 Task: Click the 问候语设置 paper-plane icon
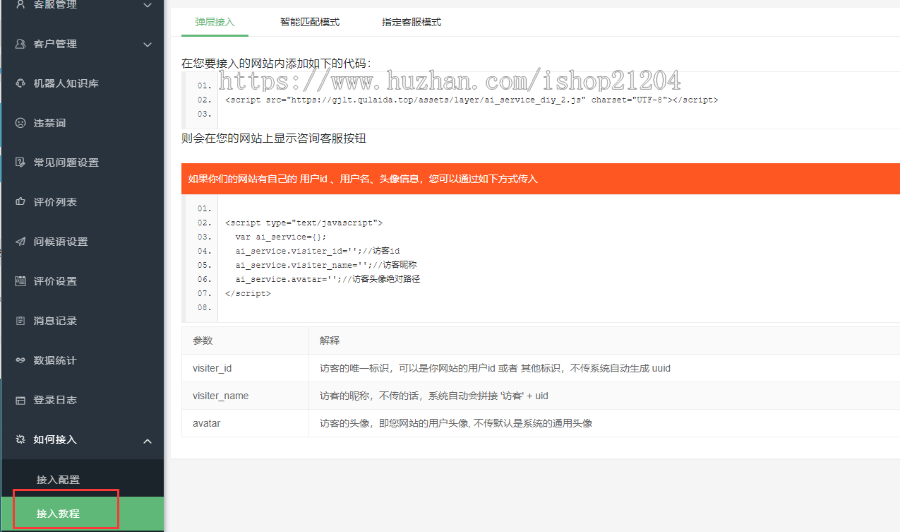tap(20, 242)
